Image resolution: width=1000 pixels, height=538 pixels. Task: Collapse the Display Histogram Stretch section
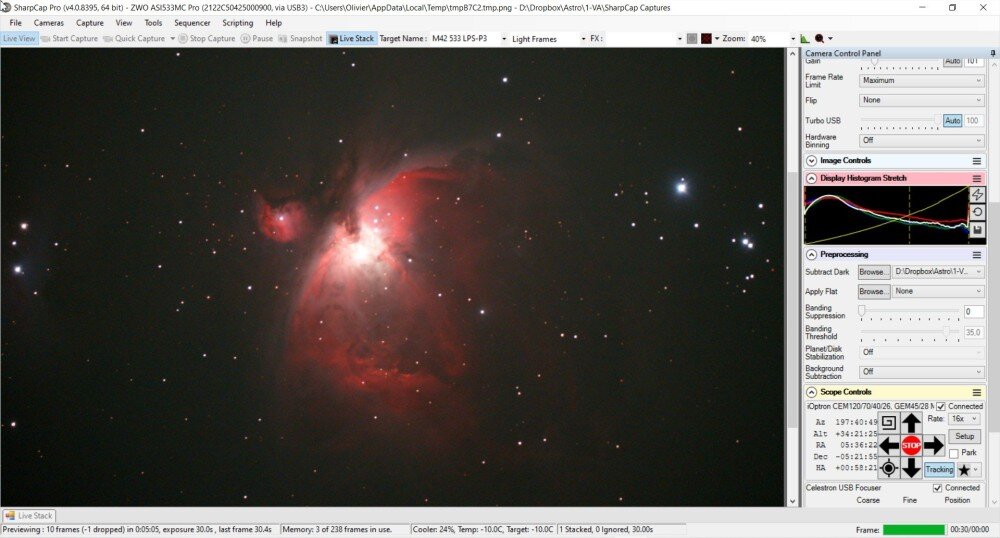point(811,178)
